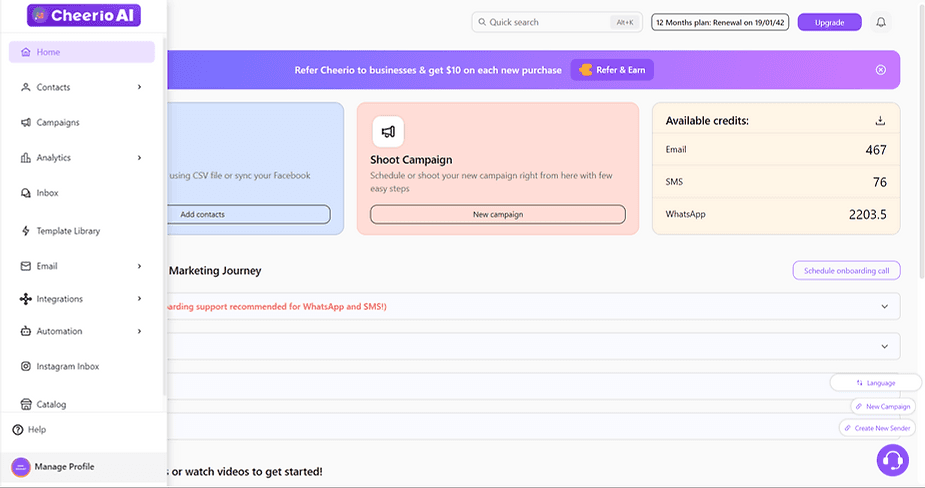This screenshot has width=925, height=488.
Task: Select the WhatsApp credits value 2203.5
Action: (867, 215)
